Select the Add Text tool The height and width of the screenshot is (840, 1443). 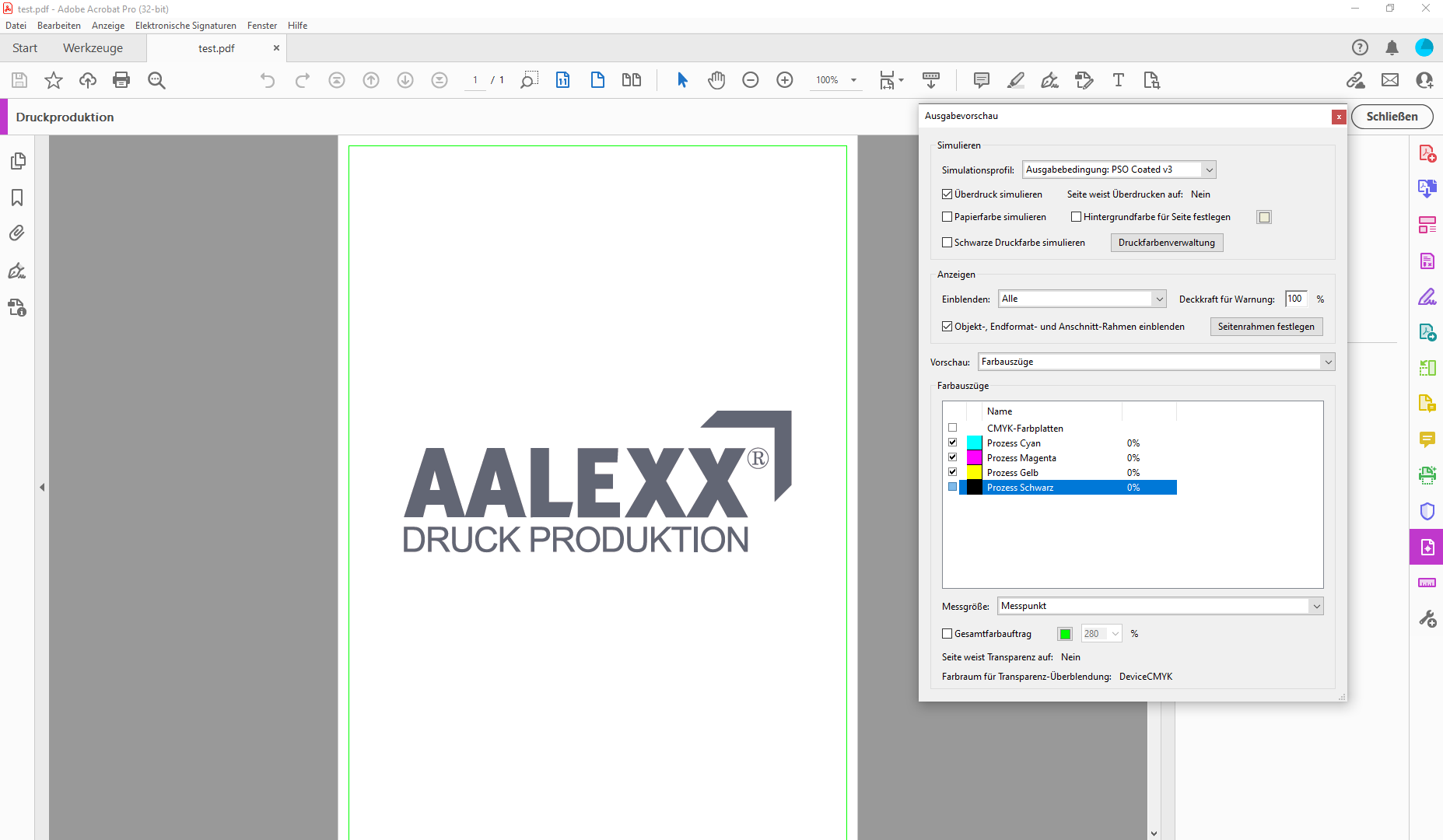(x=1119, y=80)
